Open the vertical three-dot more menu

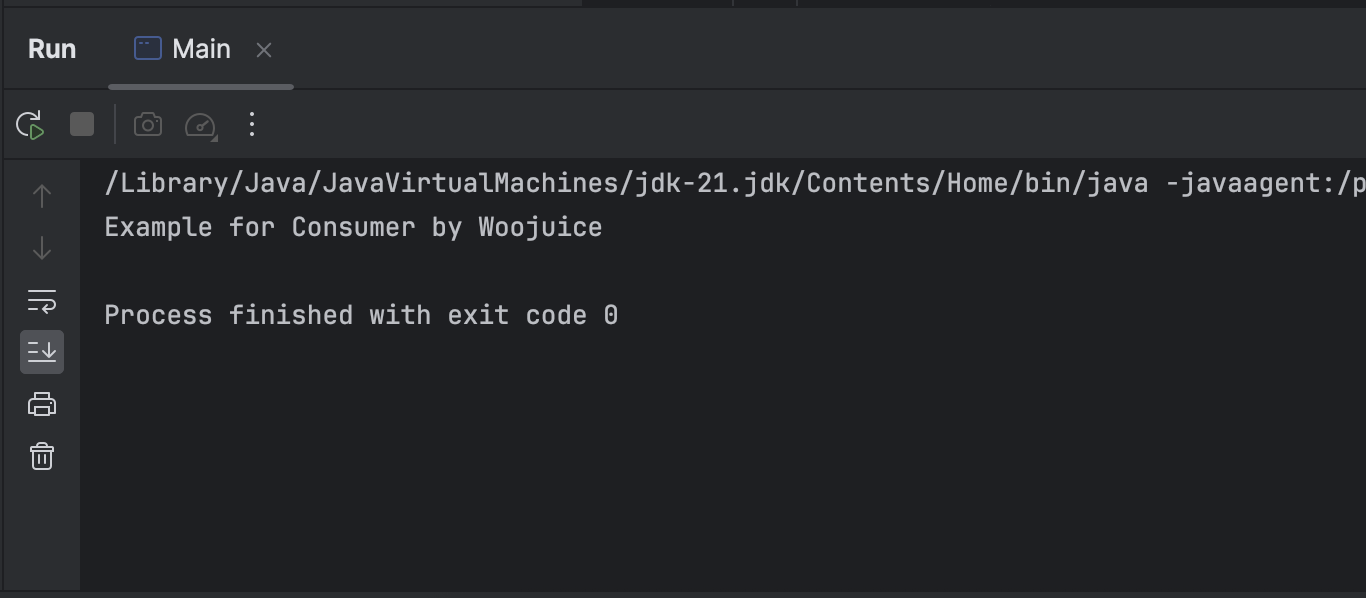point(252,124)
